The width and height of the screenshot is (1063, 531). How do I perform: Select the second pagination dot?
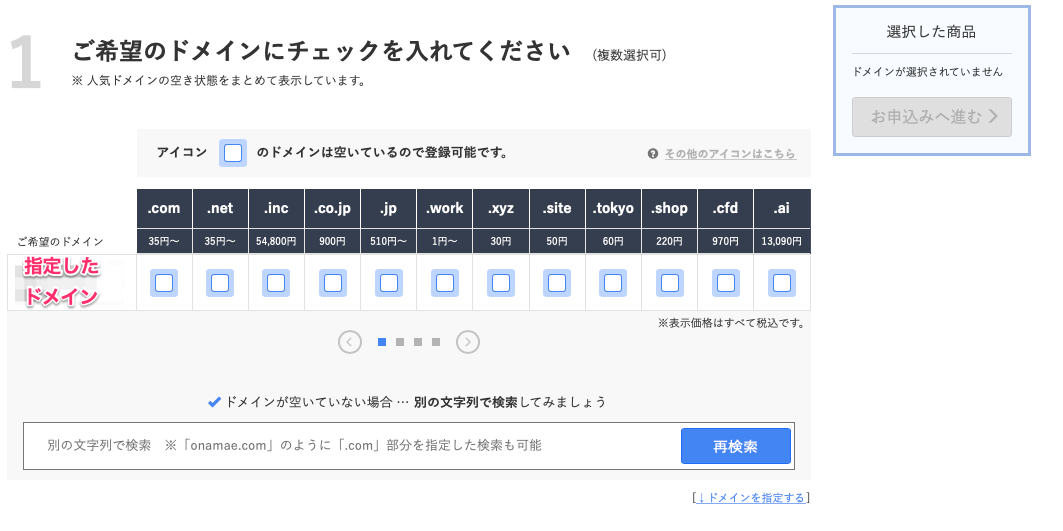click(x=400, y=342)
